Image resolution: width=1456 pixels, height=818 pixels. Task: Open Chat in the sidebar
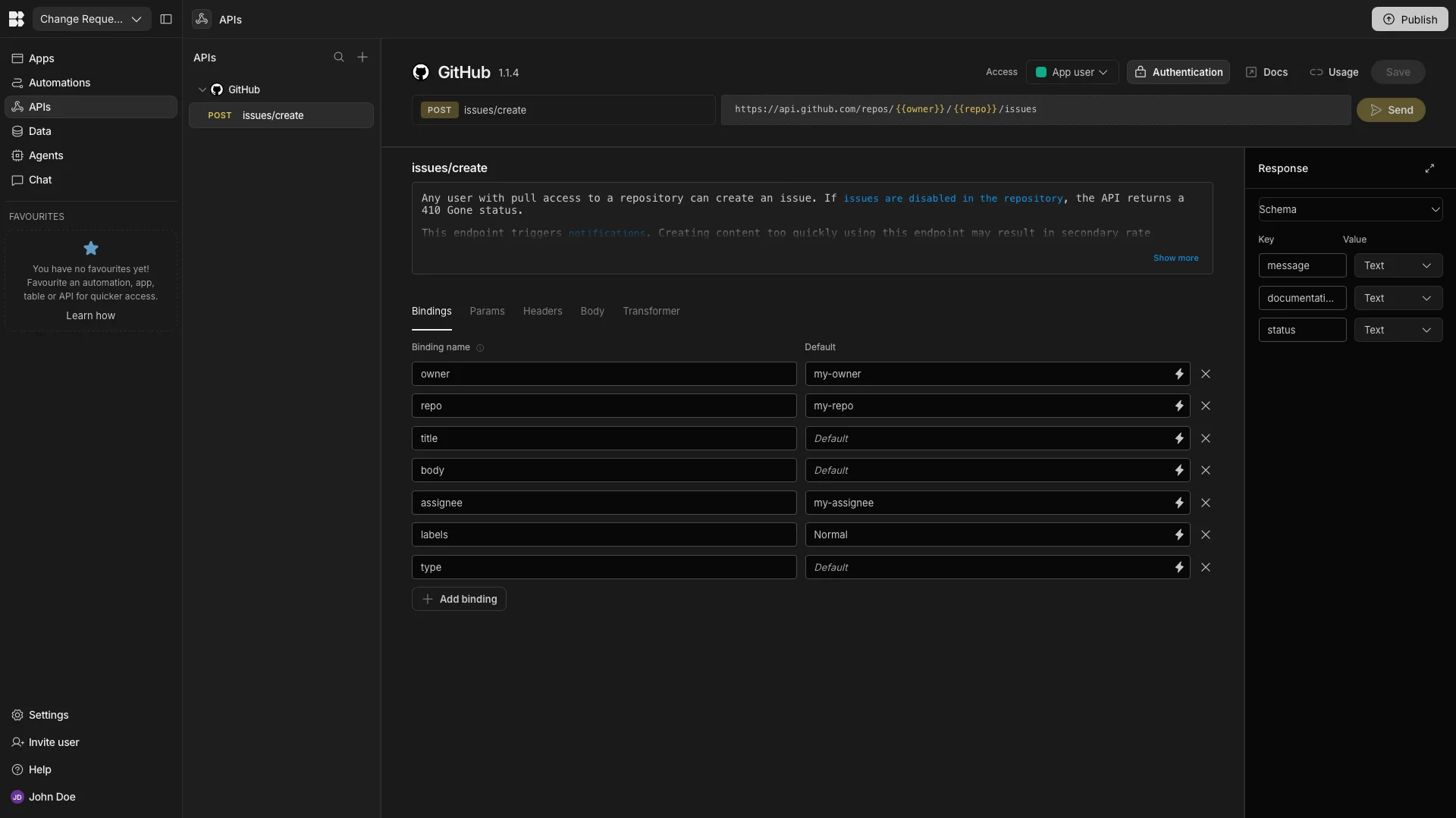coord(91,180)
